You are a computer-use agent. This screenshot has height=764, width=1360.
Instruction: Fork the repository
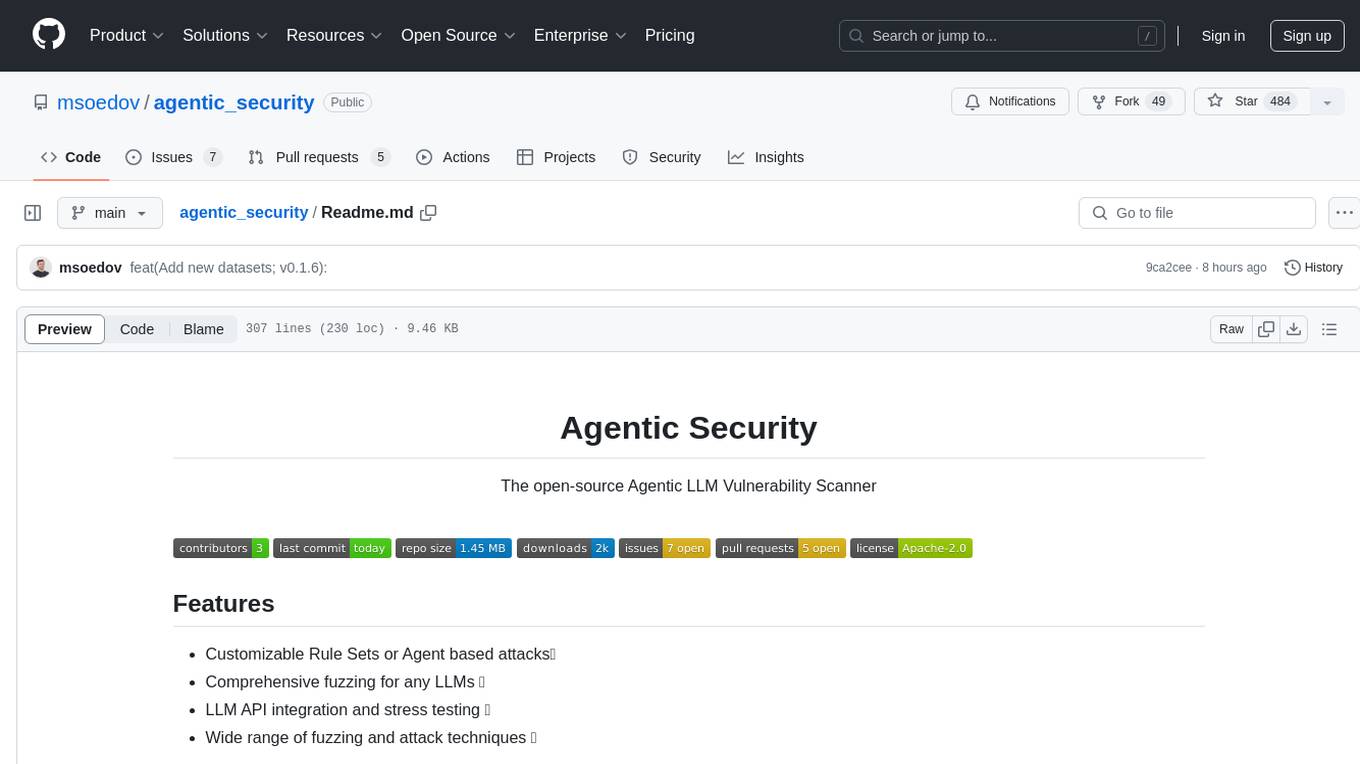coord(1131,102)
